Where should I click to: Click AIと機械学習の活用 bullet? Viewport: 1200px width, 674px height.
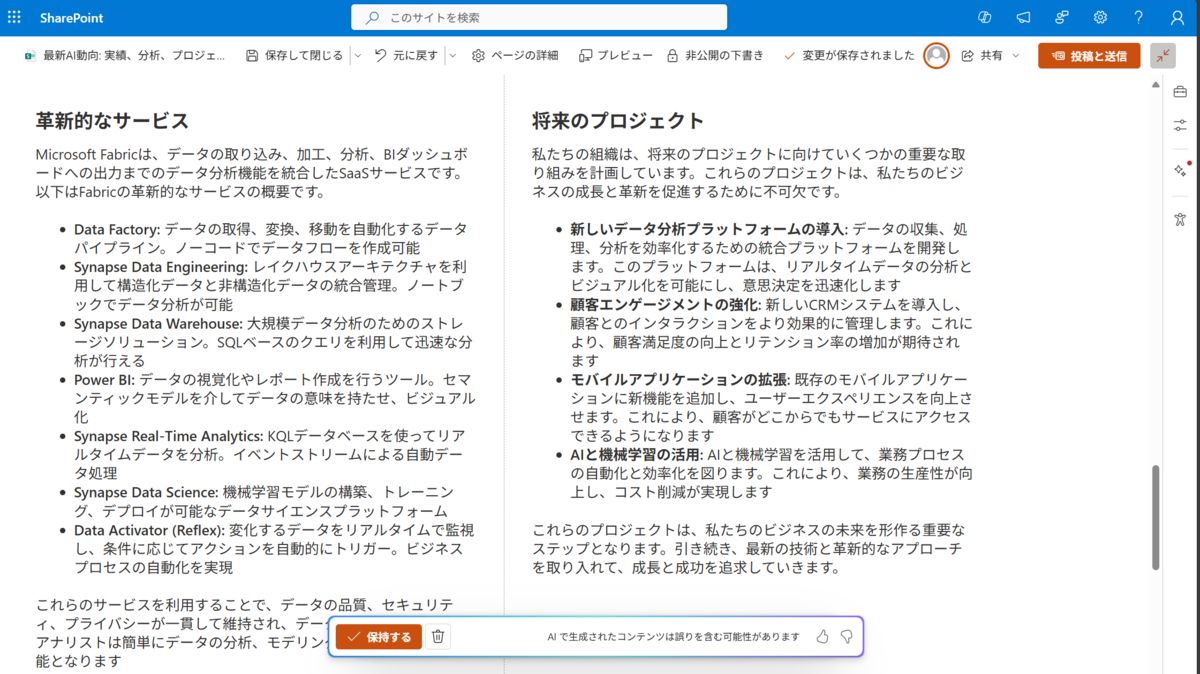[x=636, y=455]
